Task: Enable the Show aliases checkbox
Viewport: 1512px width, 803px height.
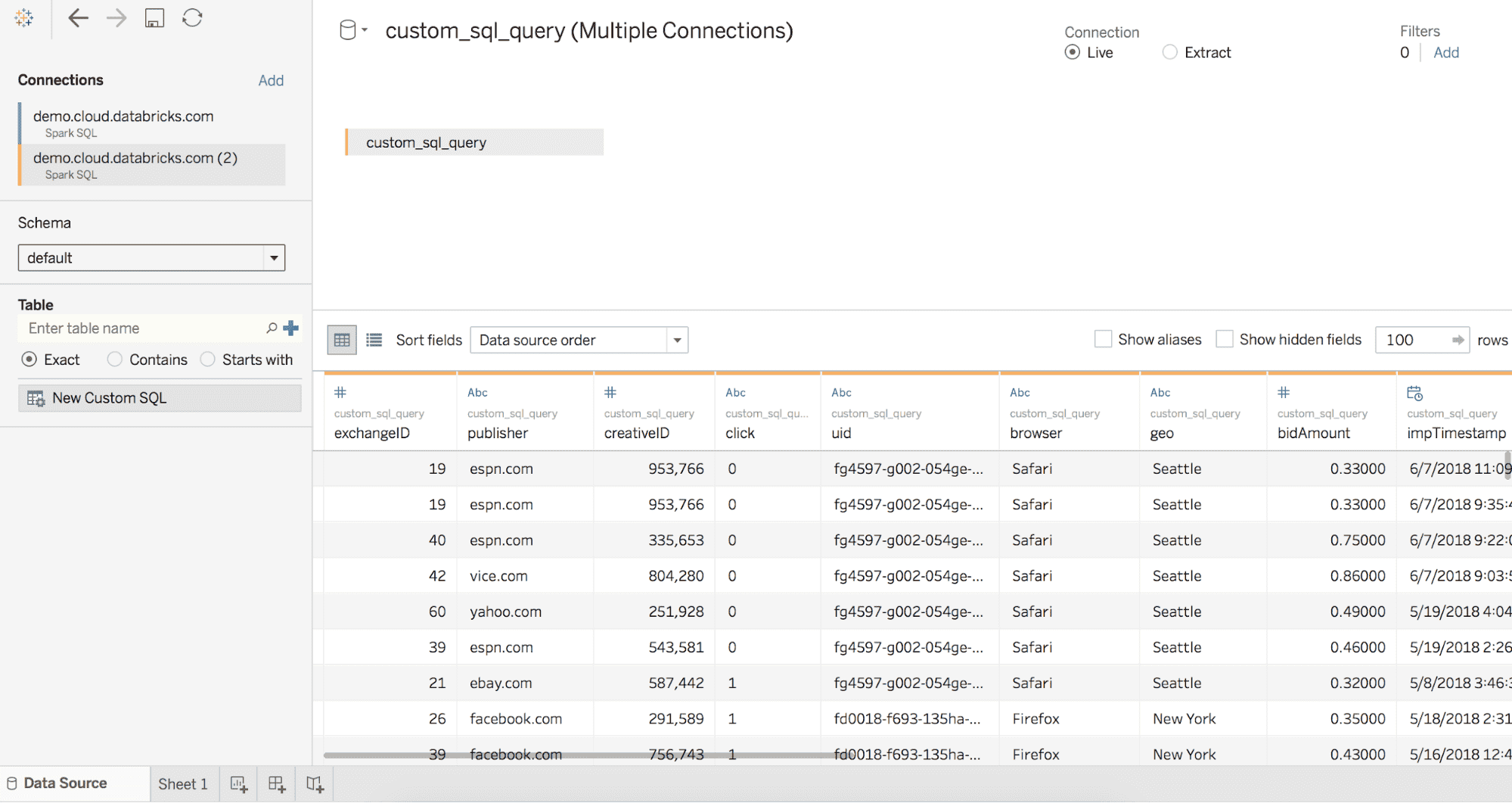Action: 1103,339
